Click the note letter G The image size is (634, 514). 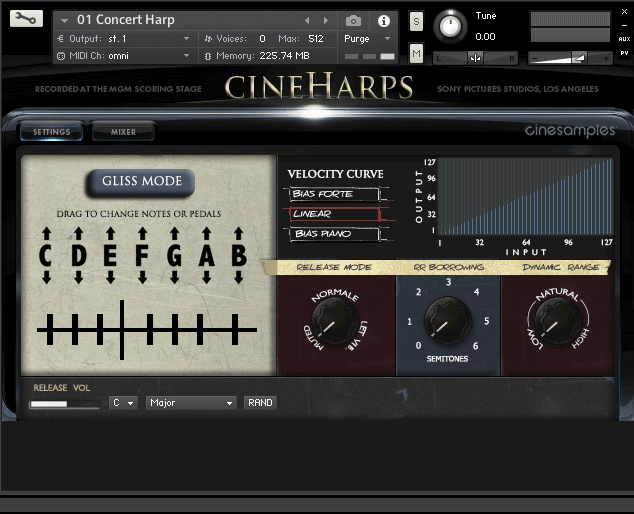(174, 256)
